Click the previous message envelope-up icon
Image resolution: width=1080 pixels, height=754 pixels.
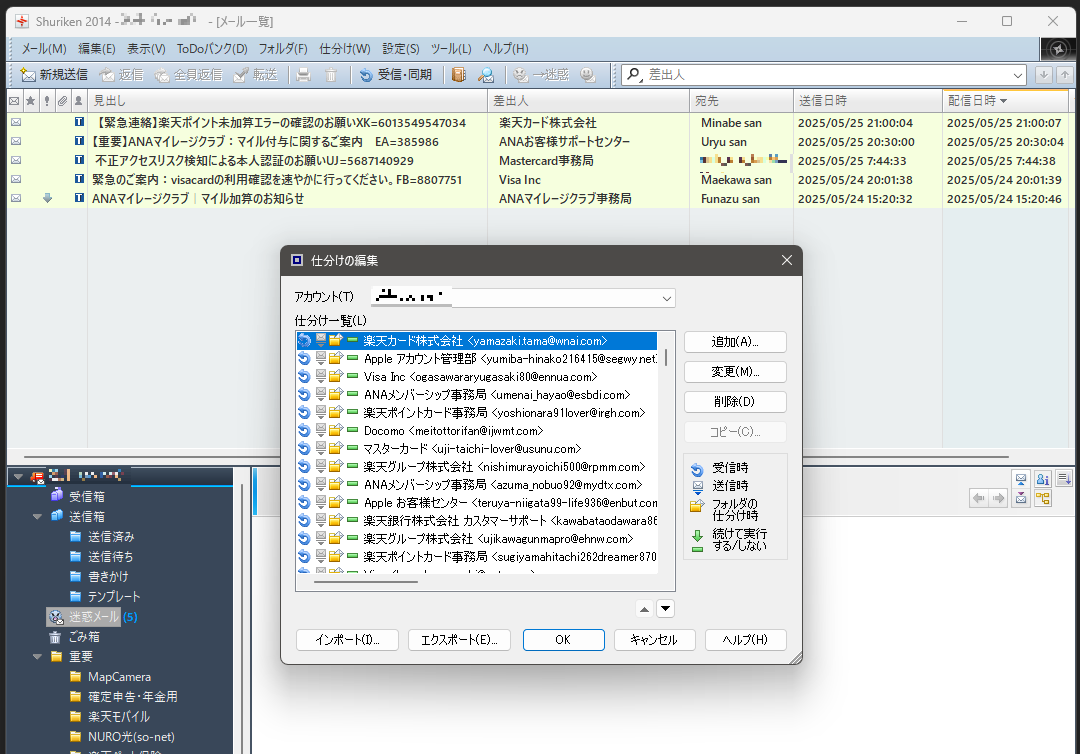(x=1021, y=479)
